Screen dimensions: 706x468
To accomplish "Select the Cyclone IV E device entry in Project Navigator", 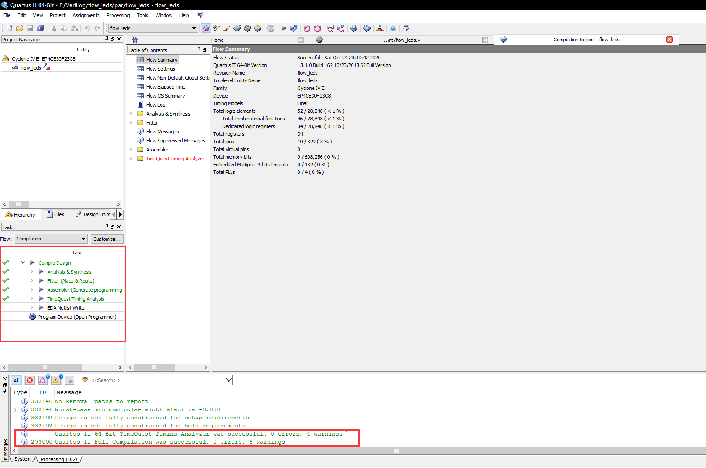I will pos(43,59).
